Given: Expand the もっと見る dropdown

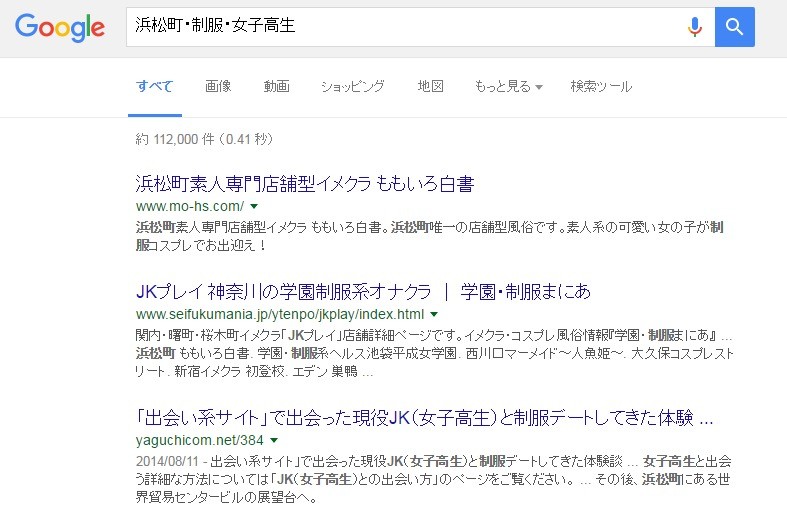Looking at the screenshot, I should click(508, 86).
